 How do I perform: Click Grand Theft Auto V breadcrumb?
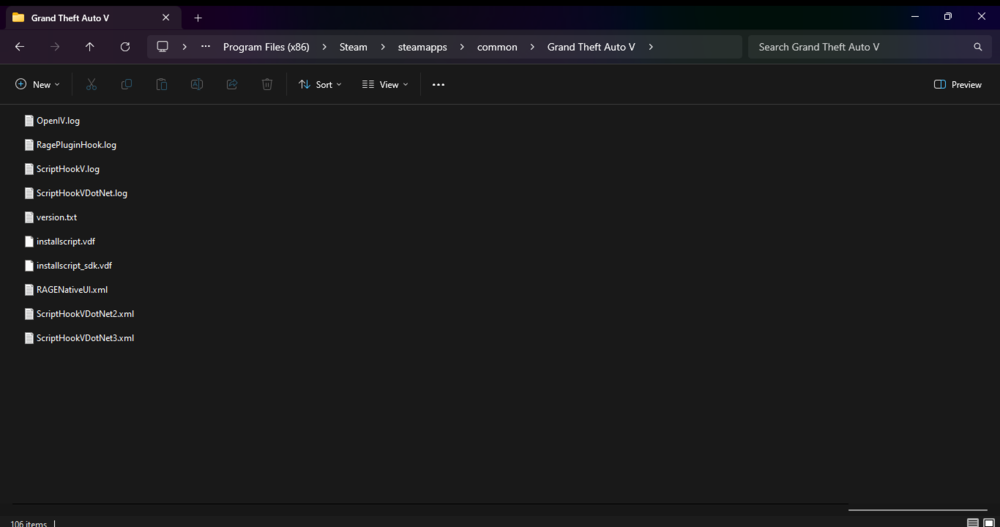591,47
